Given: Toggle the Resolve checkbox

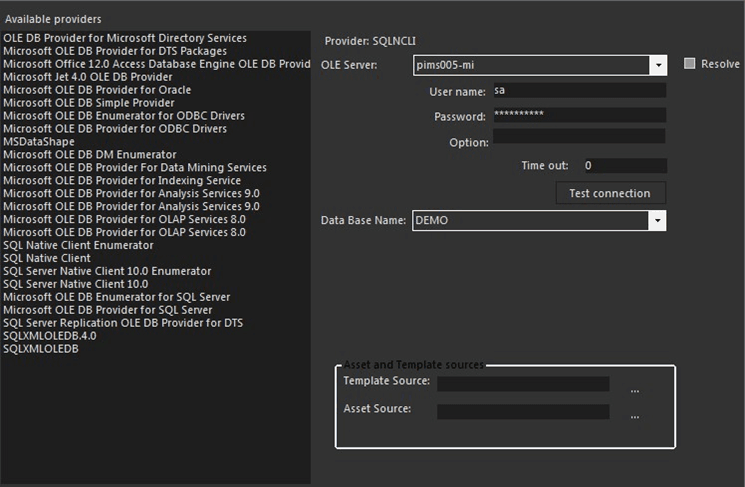Looking at the screenshot, I should coord(689,64).
